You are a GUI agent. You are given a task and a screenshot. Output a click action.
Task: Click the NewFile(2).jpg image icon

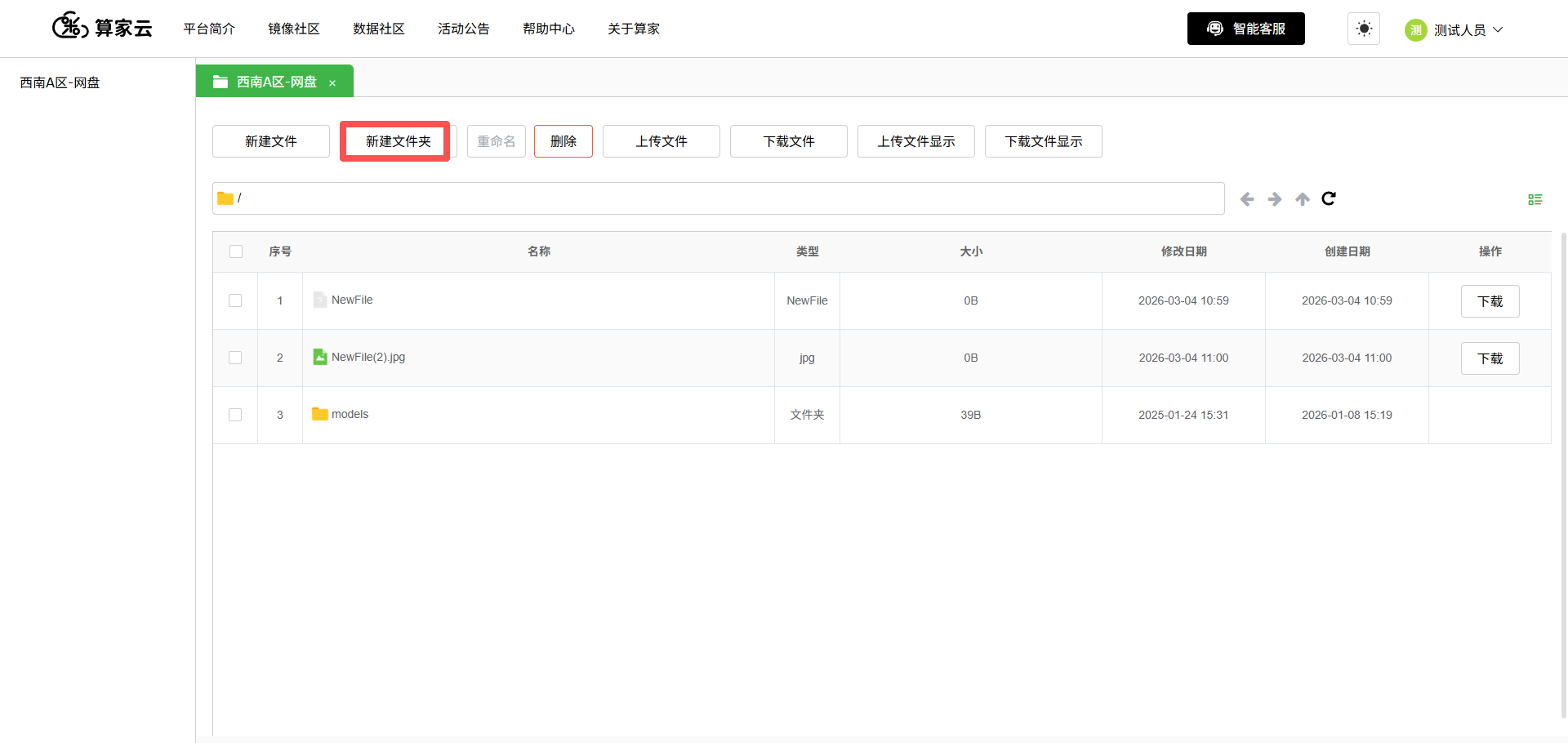click(x=320, y=357)
